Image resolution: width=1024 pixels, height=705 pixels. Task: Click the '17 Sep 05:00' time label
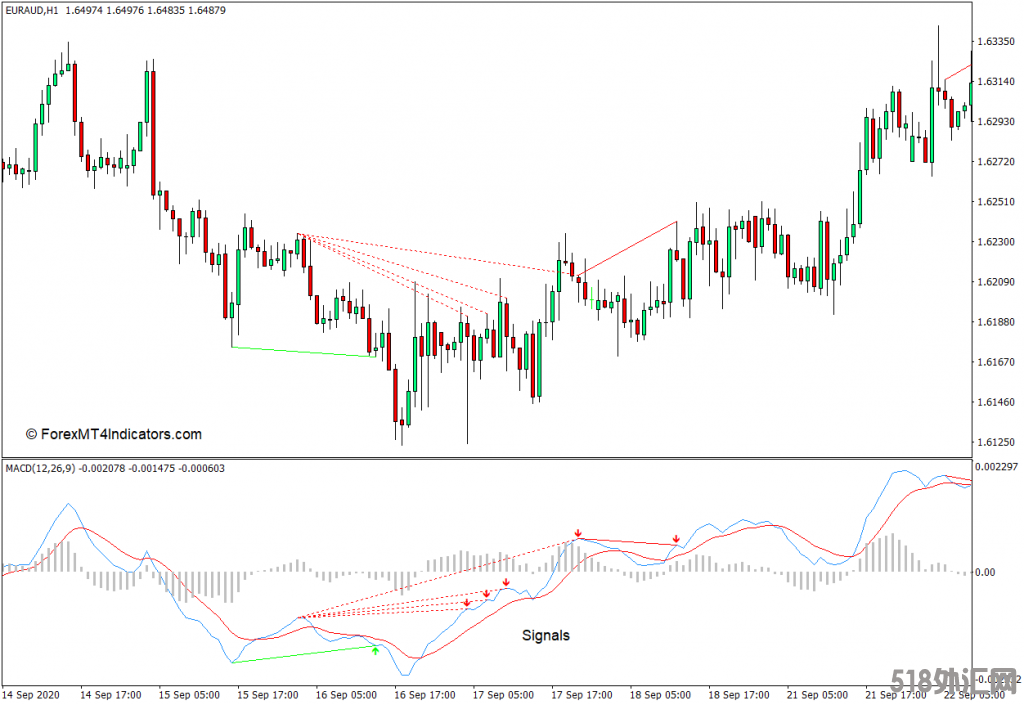pos(503,695)
